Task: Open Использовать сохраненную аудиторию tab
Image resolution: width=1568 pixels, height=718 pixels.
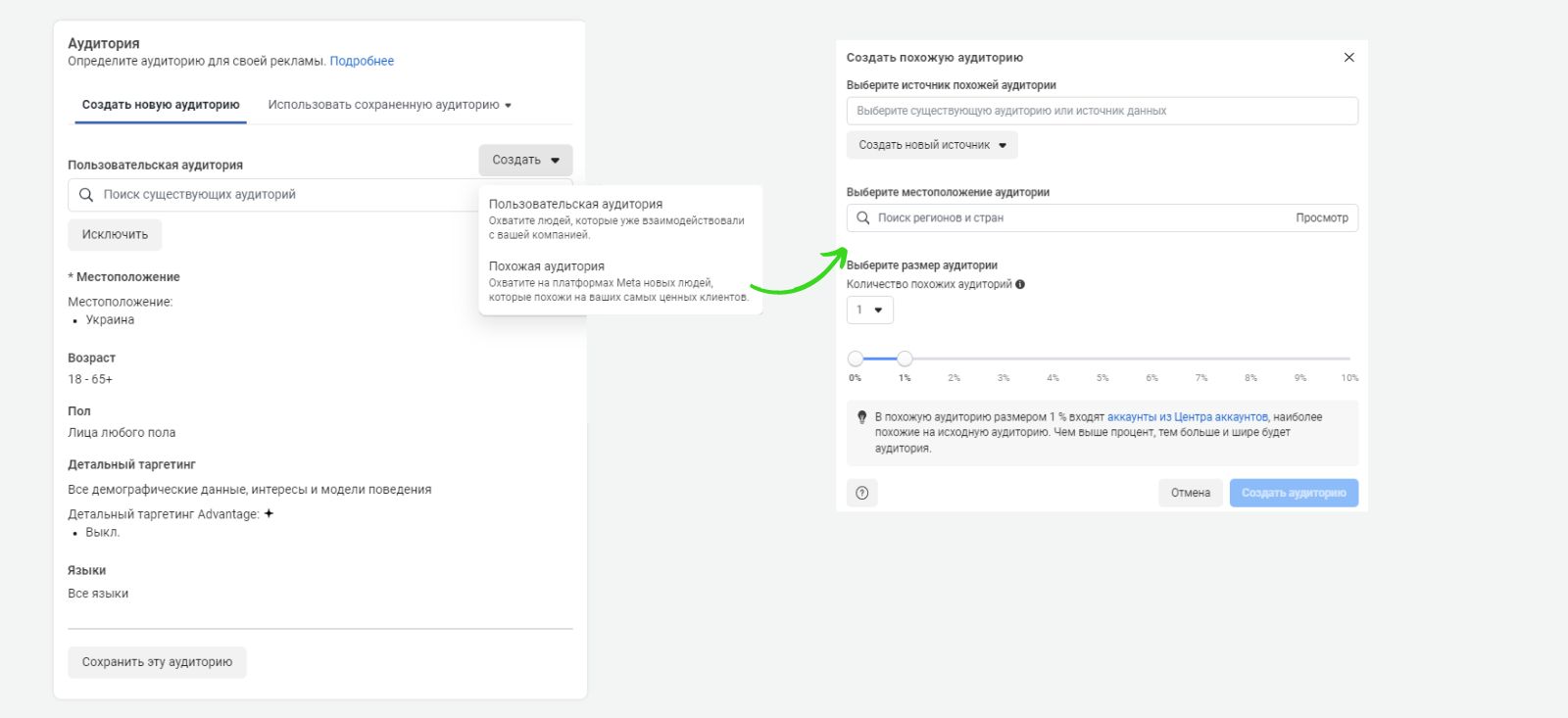Action: coord(389,105)
